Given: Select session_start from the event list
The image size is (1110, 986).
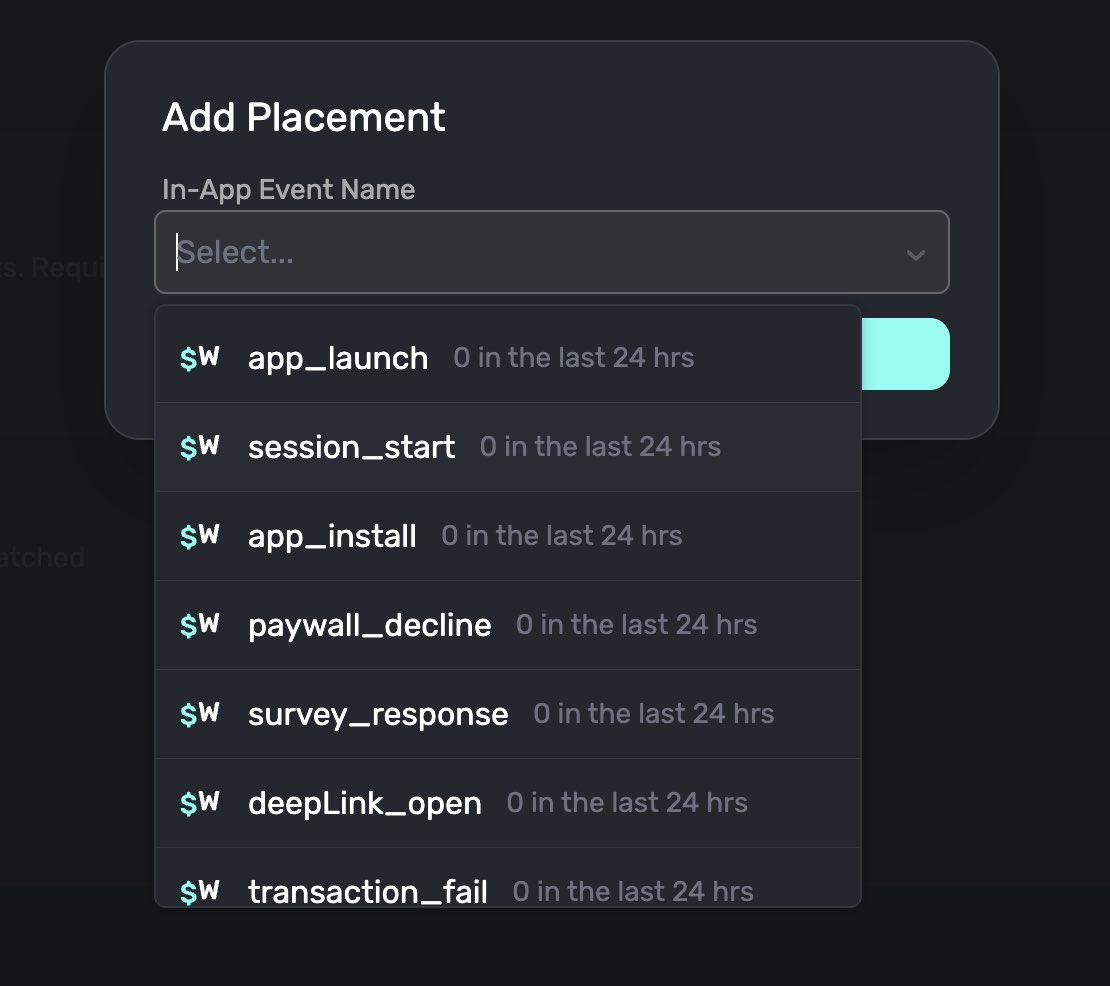Looking at the screenshot, I should coord(508,447).
